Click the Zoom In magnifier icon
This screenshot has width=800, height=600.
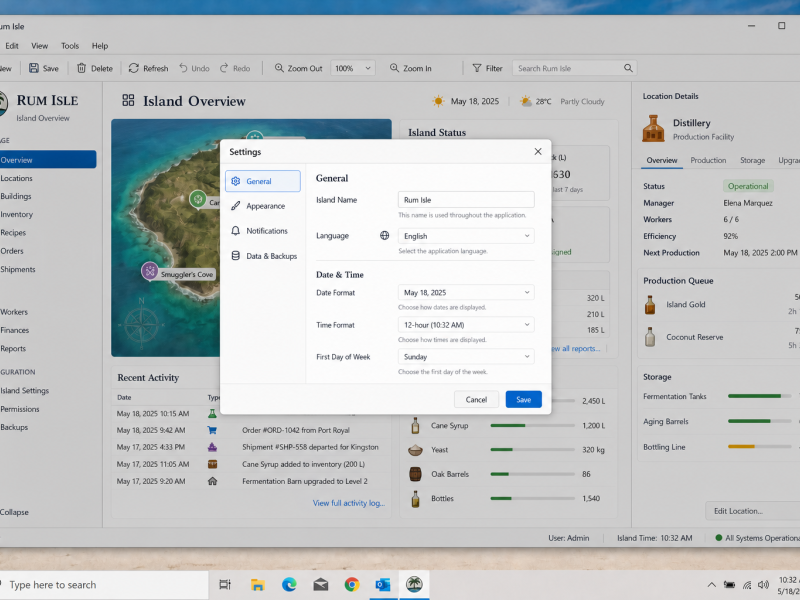point(394,68)
